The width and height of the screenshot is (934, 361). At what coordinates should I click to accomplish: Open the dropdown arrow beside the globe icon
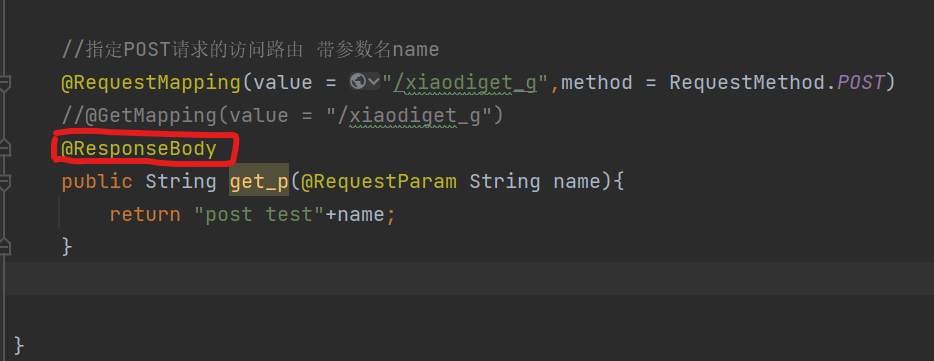(x=373, y=82)
